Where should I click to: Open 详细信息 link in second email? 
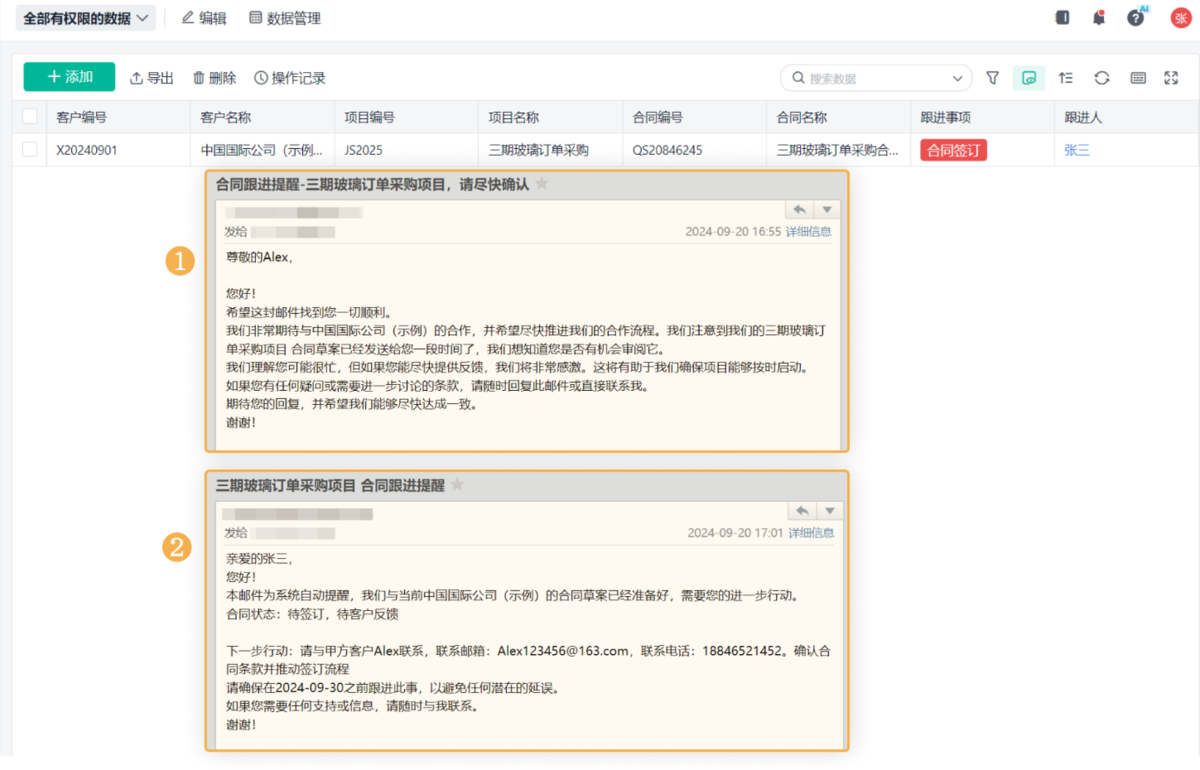click(811, 533)
